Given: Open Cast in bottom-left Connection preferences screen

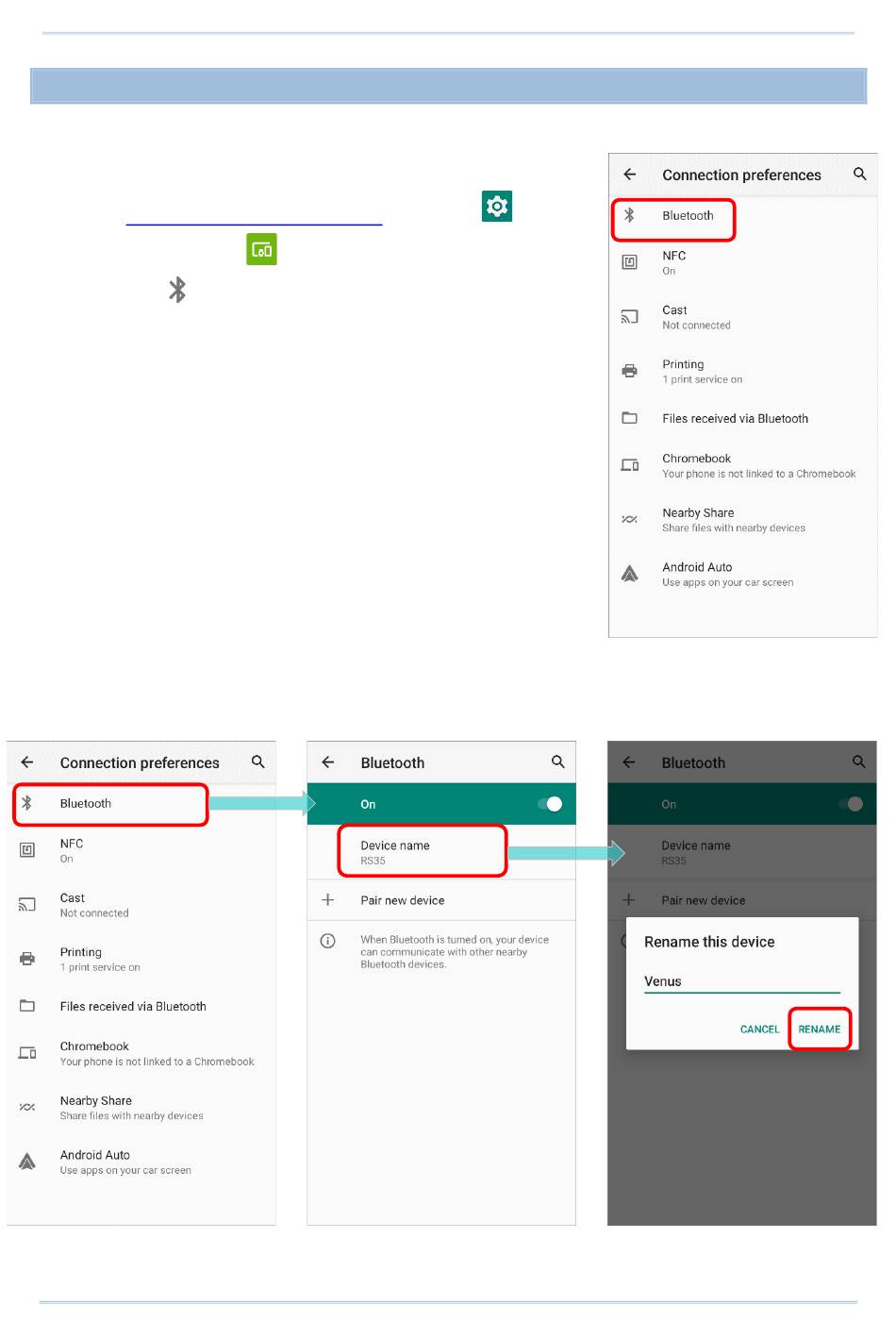Looking at the screenshot, I should coord(141,906).
